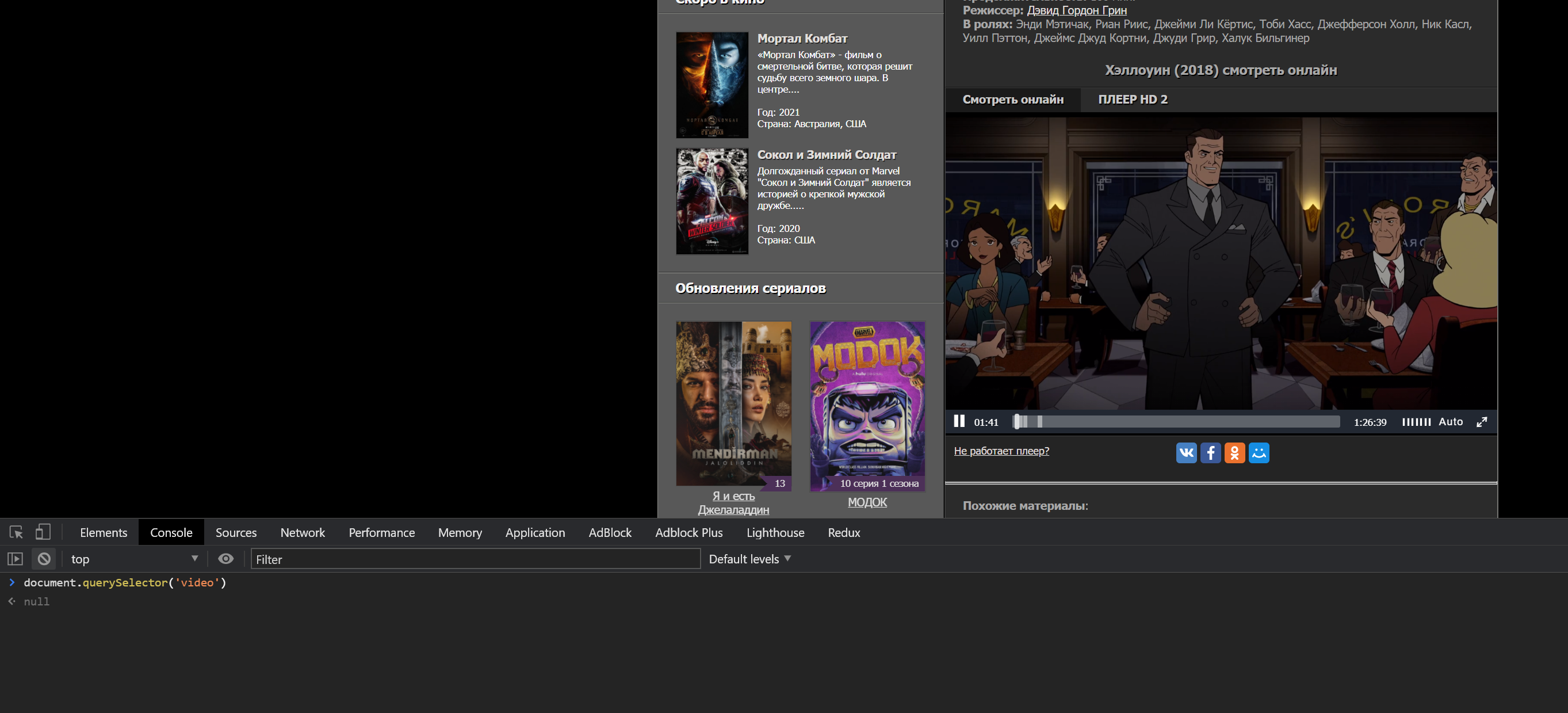Switch to the Application tab
This screenshot has height=713, width=1568.
535,533
